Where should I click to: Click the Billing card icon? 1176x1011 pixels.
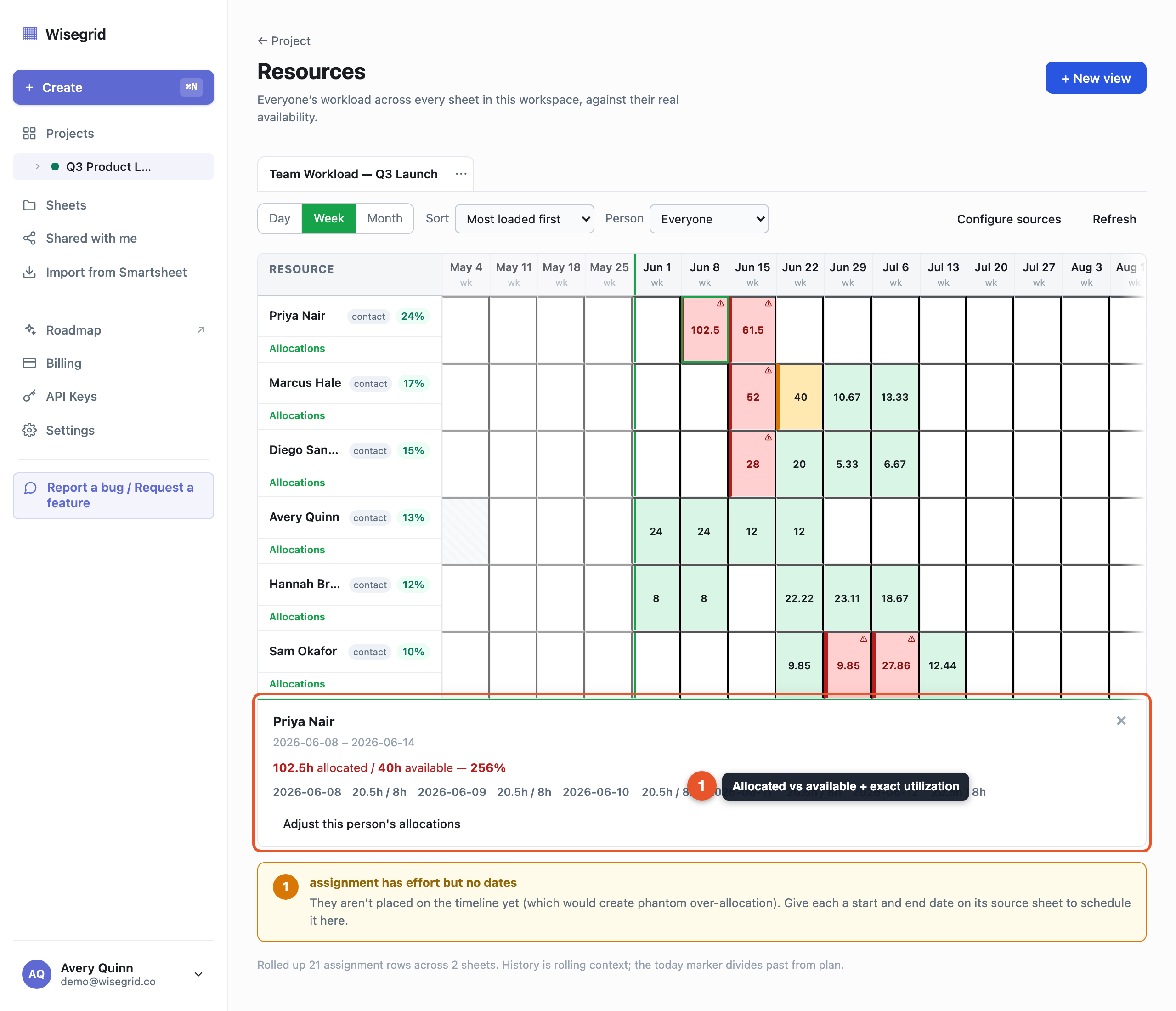coord(29,364)
